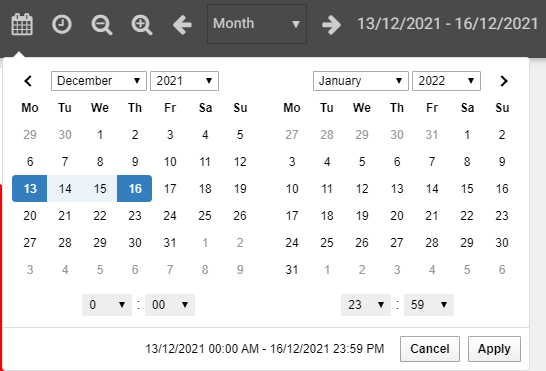Go forward with the right arrow
The width and height of the screenshot is (546, 371).
click(331, 25)
